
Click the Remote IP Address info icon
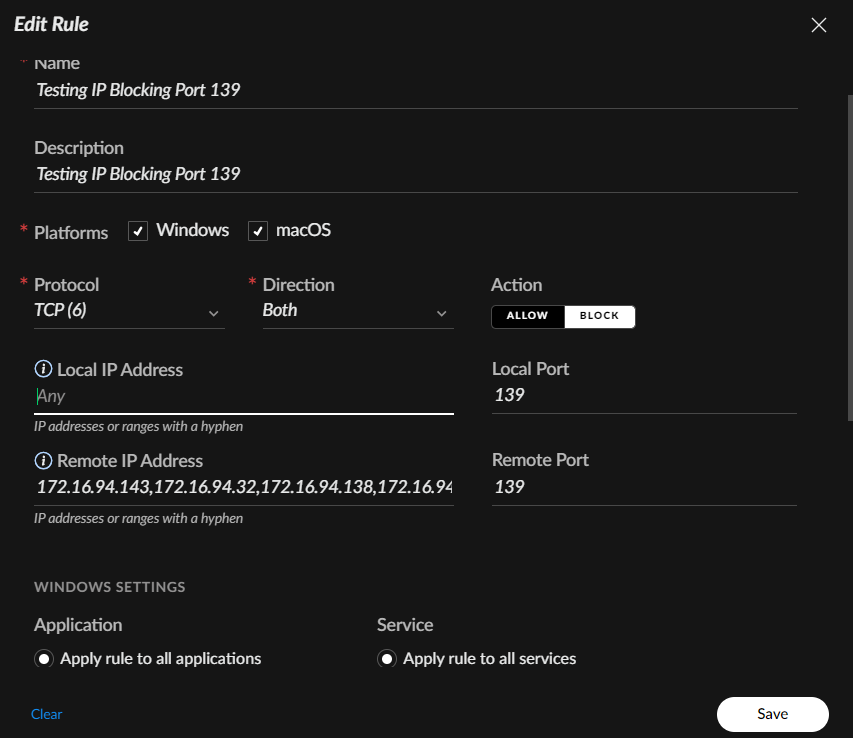[43, 461]
